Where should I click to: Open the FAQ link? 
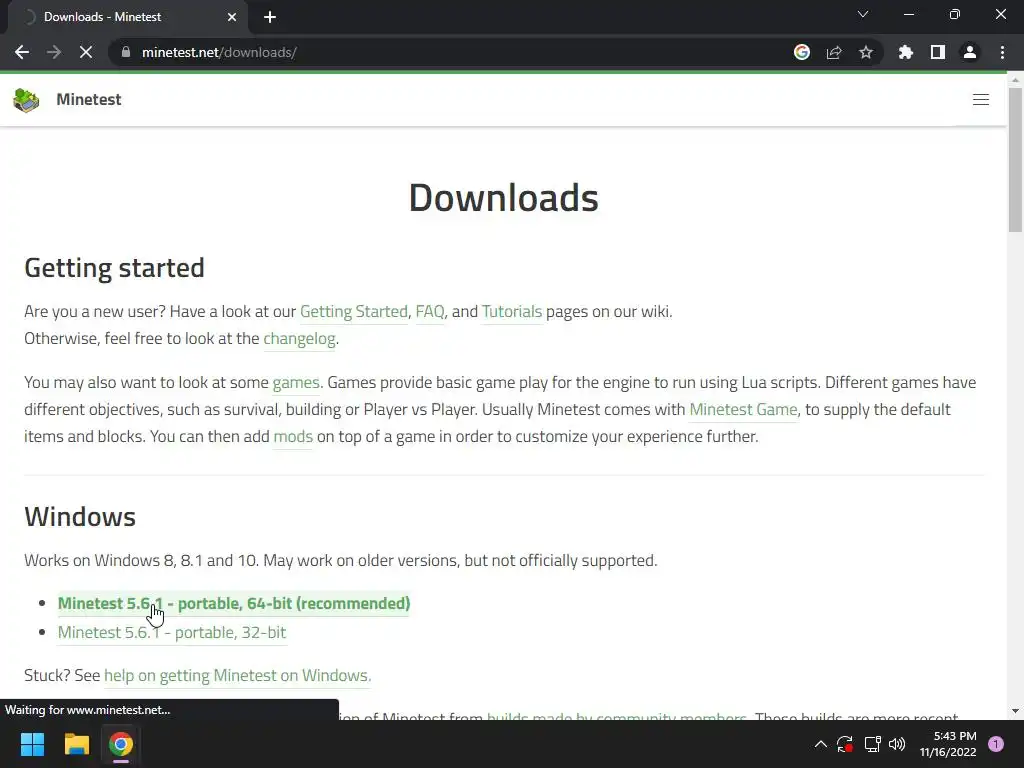pos(429,312)
